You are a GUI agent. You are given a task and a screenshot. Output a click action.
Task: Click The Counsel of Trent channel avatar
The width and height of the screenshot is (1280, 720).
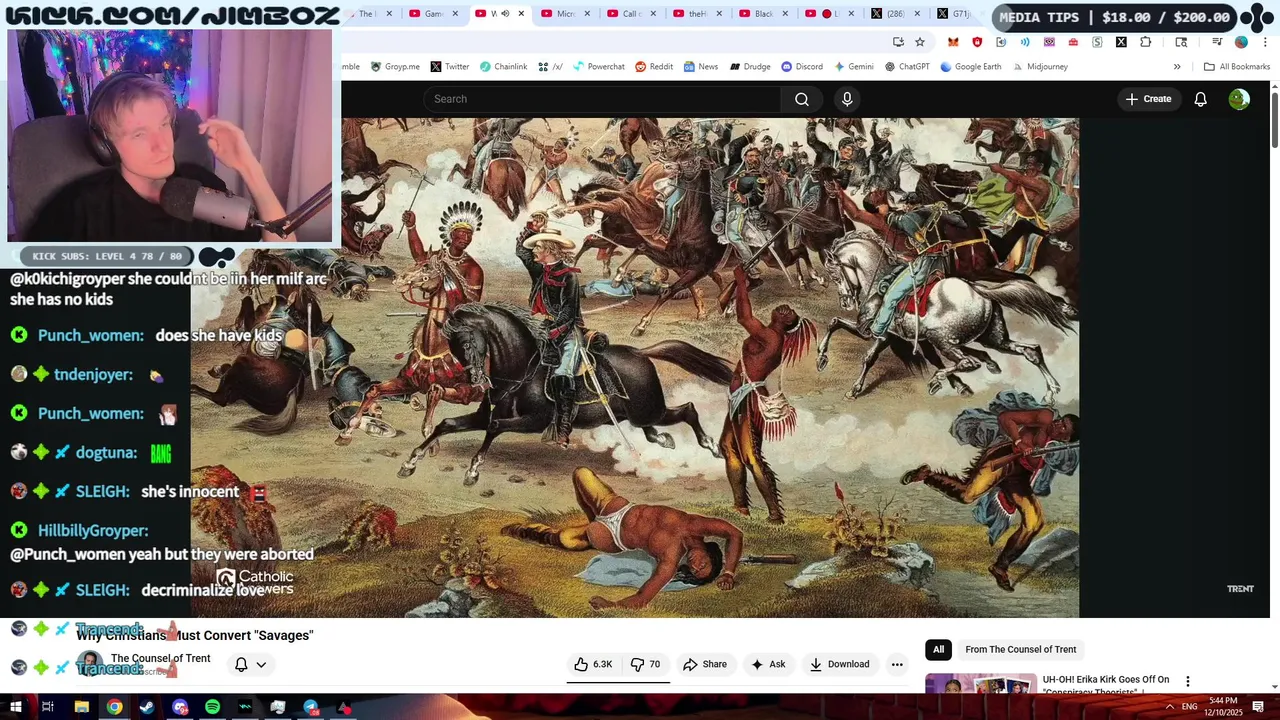[x=90, y=663]
